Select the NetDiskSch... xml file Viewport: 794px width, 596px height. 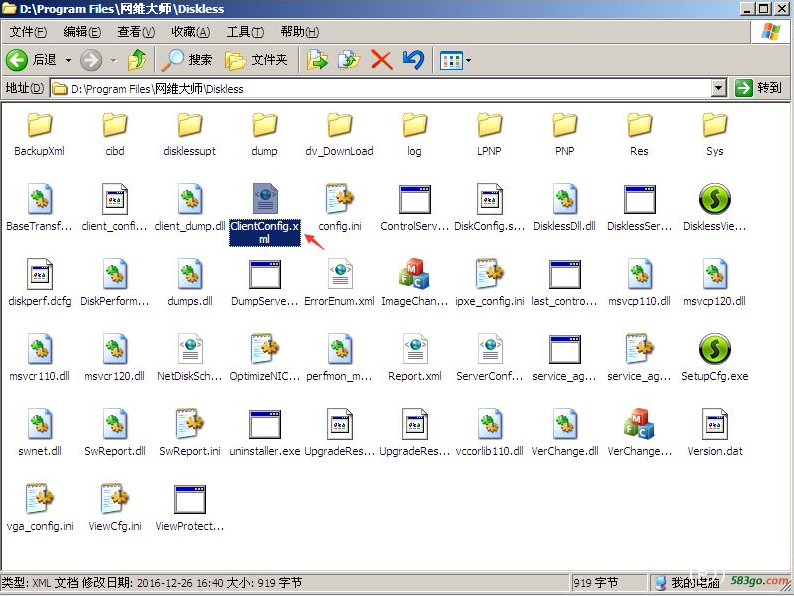click(190, 358)
